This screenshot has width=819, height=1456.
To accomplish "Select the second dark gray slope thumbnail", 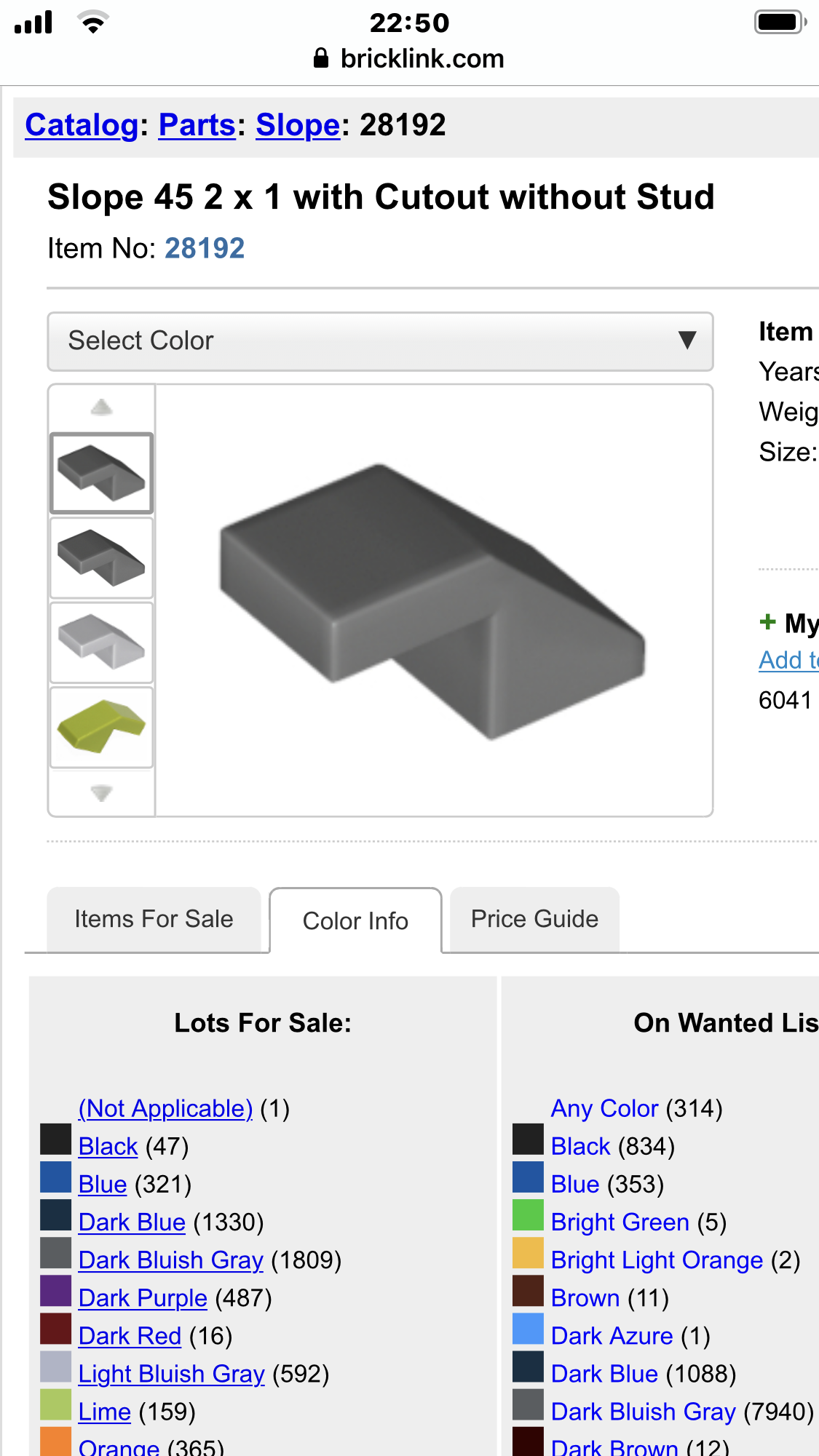I will (x=101, y=558).
